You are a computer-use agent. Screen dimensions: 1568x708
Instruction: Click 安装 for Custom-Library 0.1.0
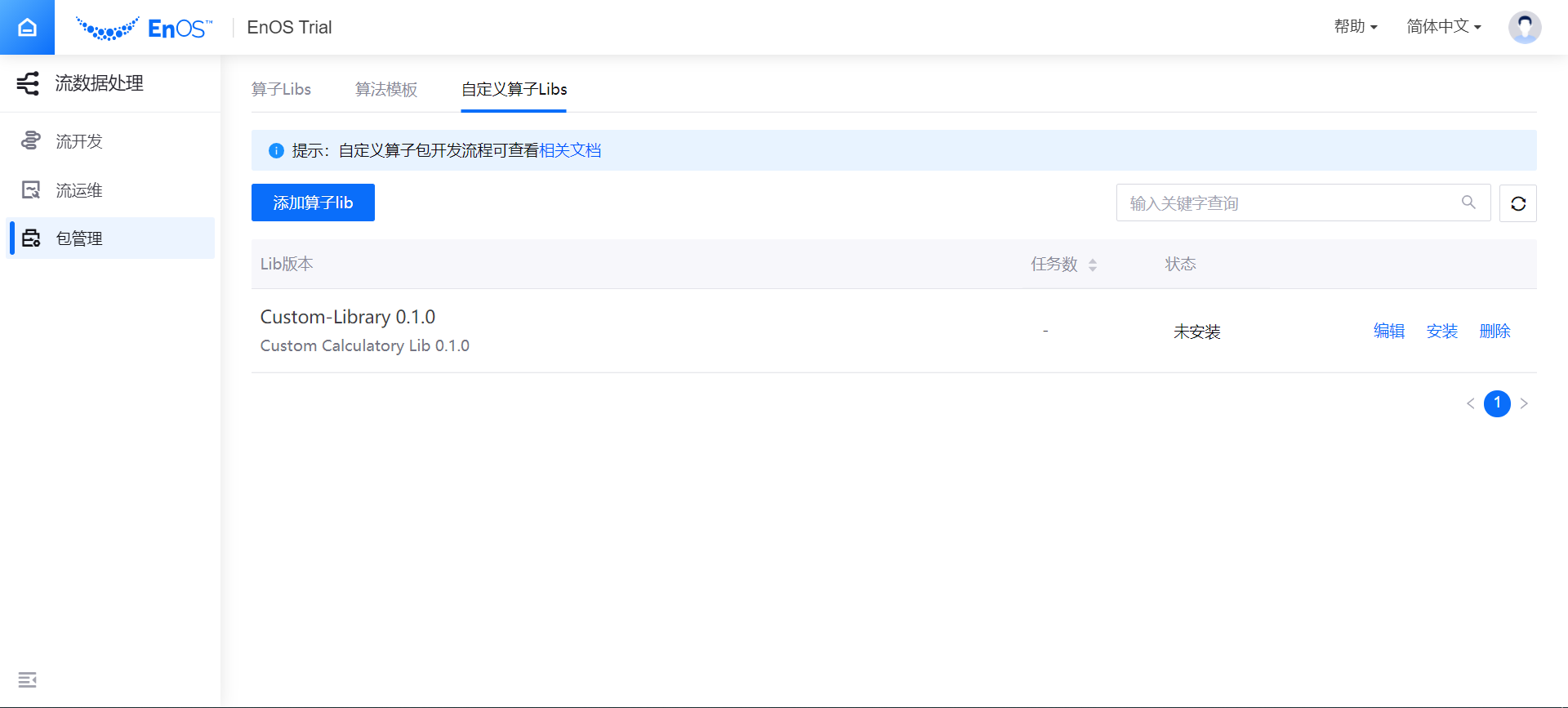(x=1441, y=332)
